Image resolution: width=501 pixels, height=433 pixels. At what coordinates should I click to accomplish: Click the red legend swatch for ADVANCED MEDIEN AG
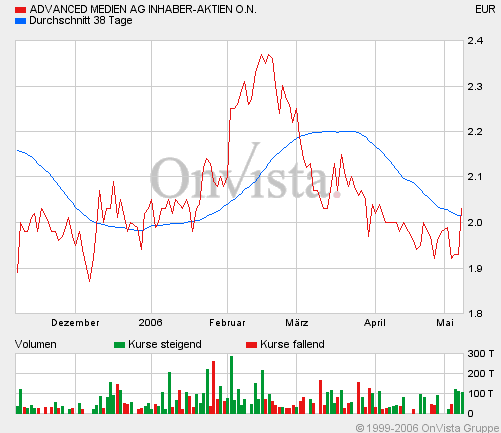point(20,10)
